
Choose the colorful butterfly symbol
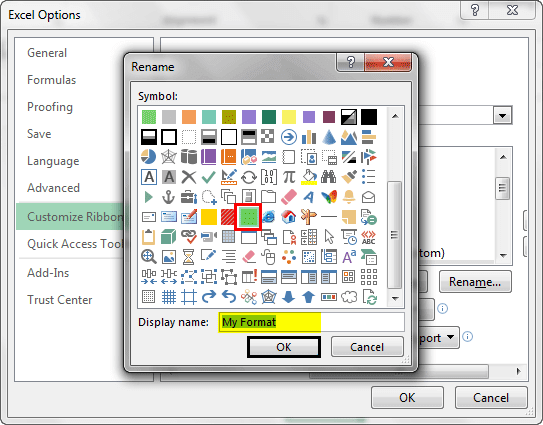[x=328, y=197]
